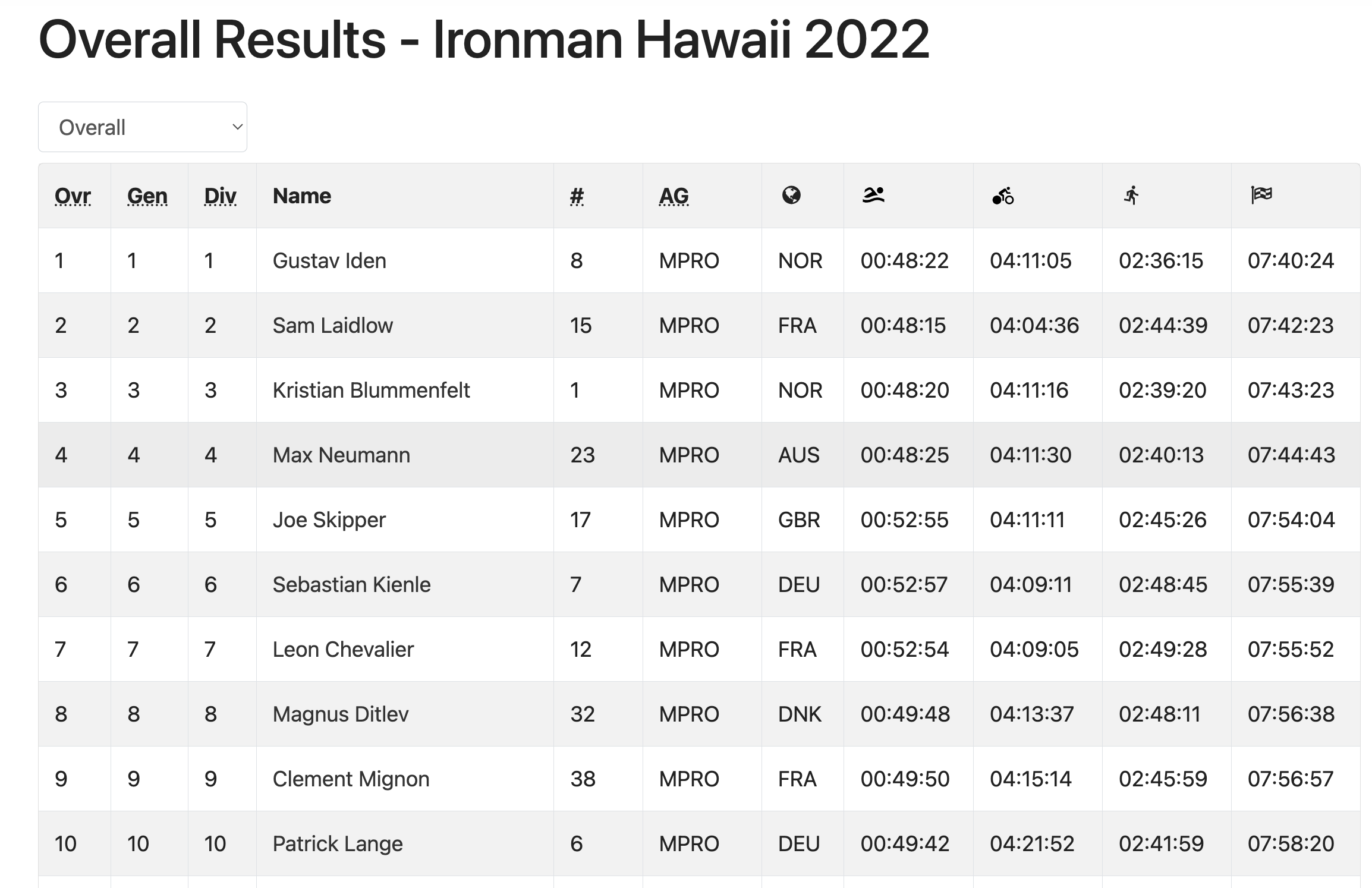Select Gustav Iden's name
Image resolution: width=1372 pixels, height=888 pixels.
(x=329, y=260)
